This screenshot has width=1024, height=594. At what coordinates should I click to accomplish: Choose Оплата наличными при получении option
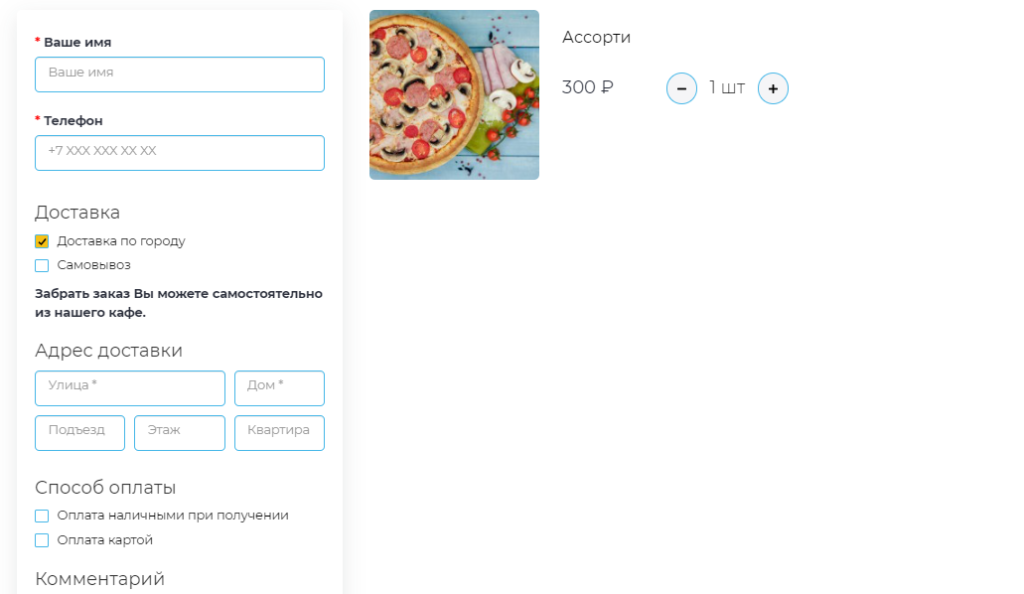click(x=42, y=516)
